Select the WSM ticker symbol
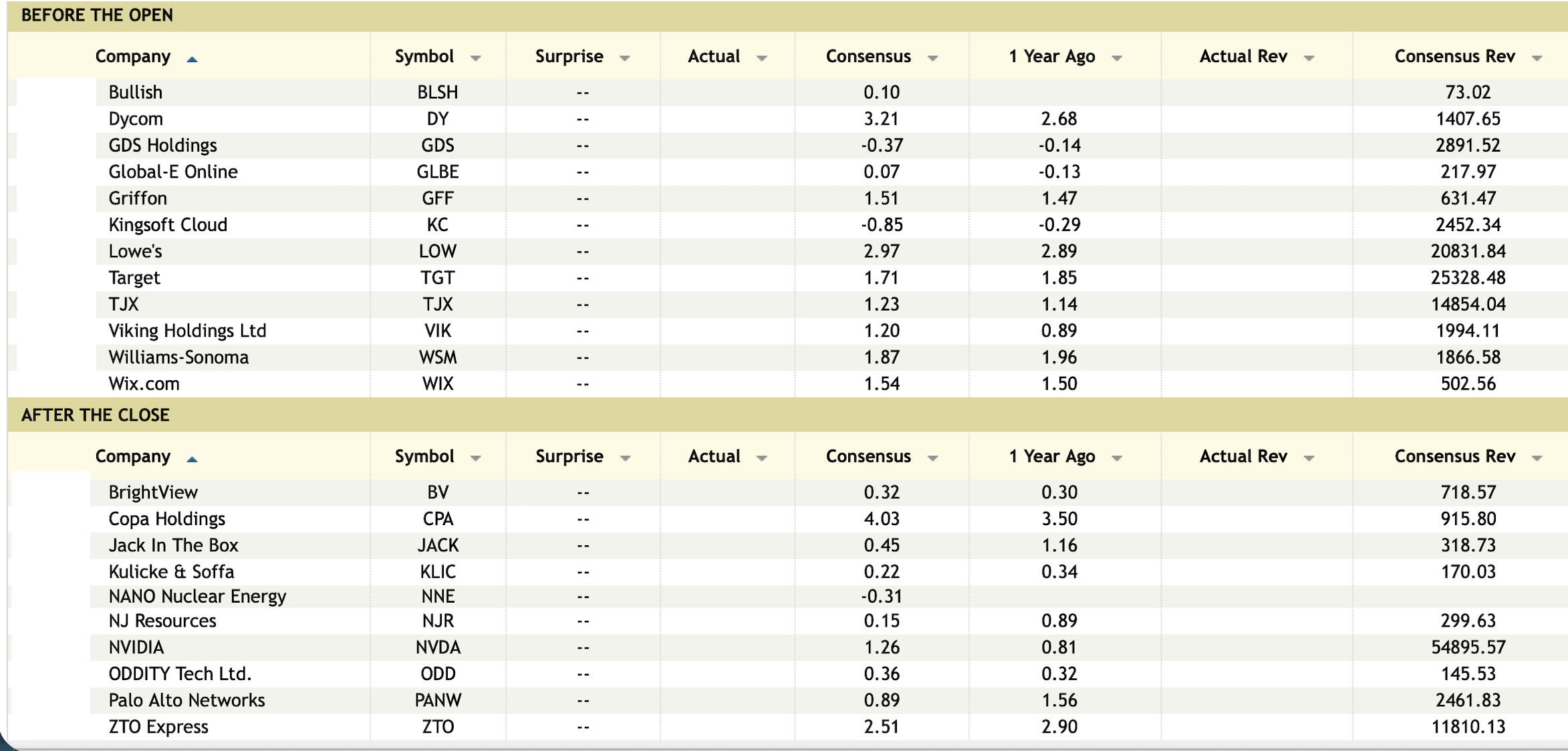This screenshot has width=1568, height=751. (438, 357)
